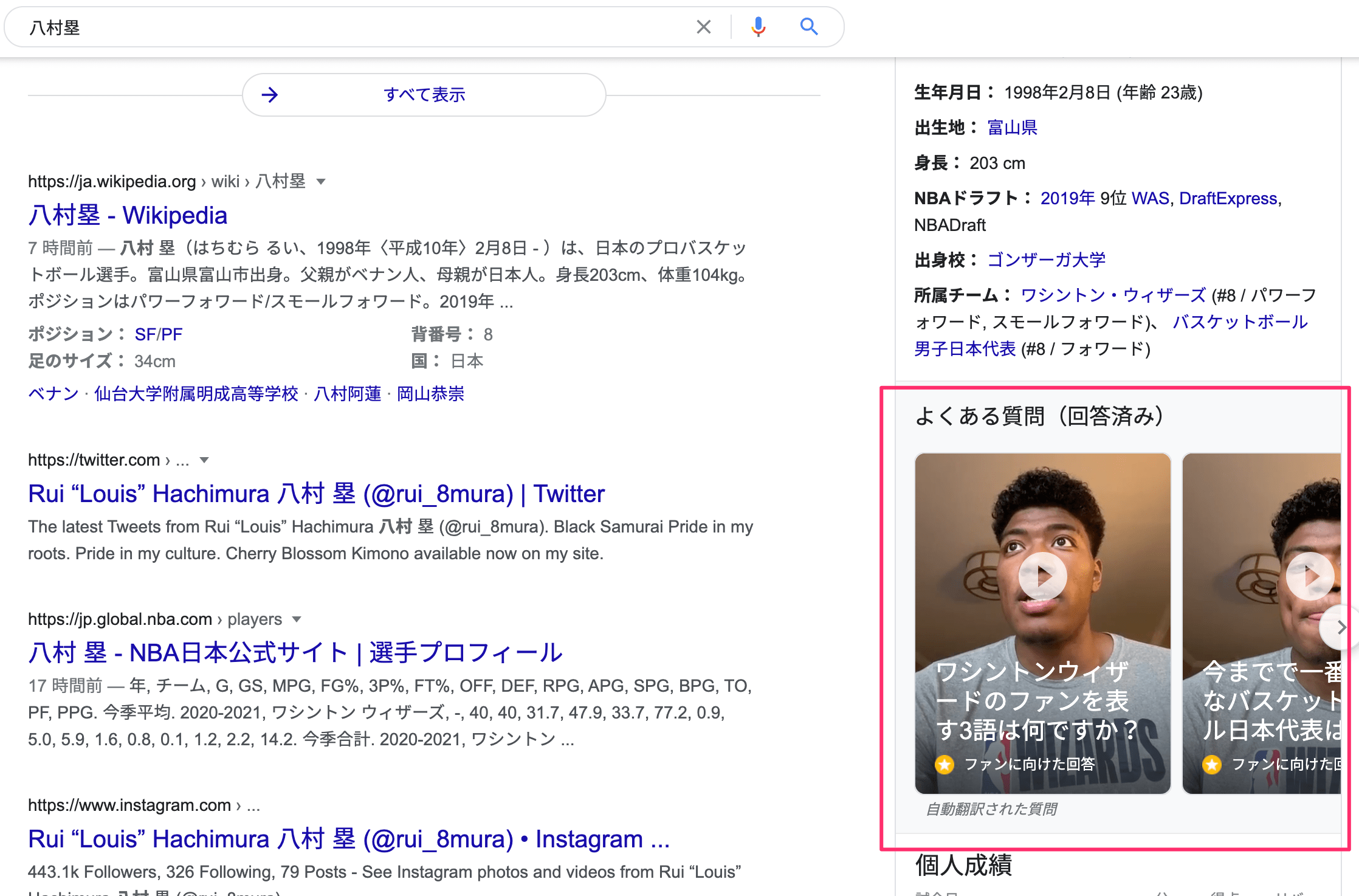Open the second FAQ video thumbnail card

pos(1262,624)
